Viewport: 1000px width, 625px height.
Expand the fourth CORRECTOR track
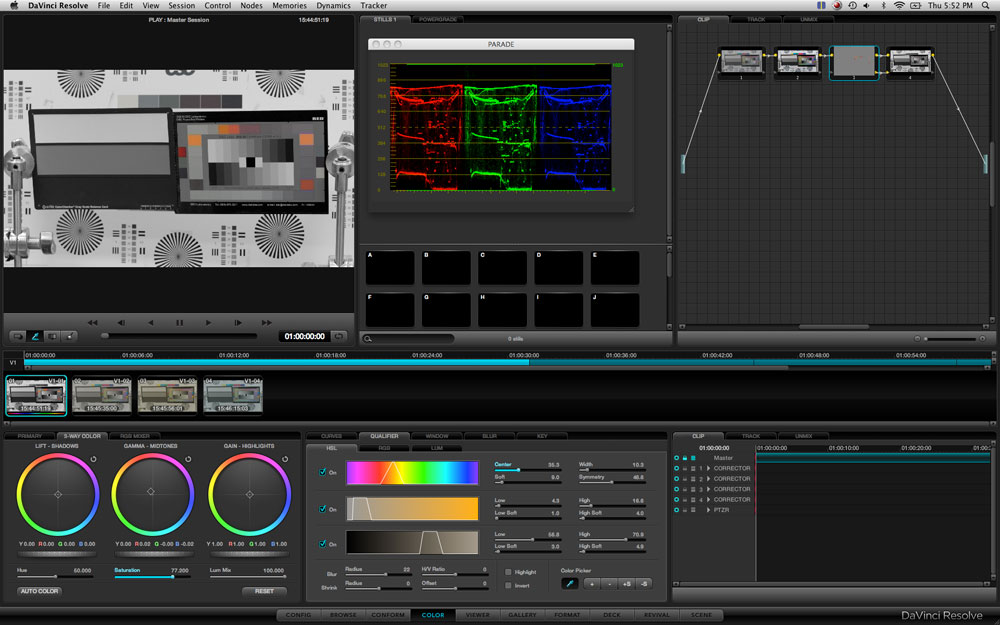[709, 500]
